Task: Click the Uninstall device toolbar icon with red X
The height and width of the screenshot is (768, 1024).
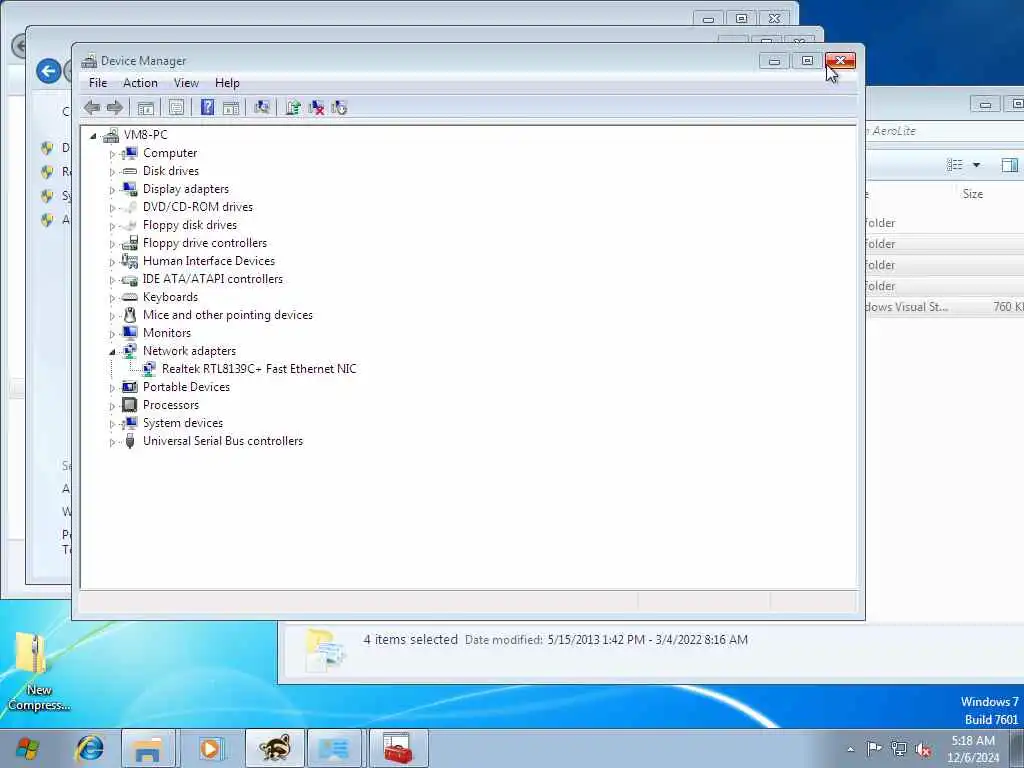Action: coord(316,108)
